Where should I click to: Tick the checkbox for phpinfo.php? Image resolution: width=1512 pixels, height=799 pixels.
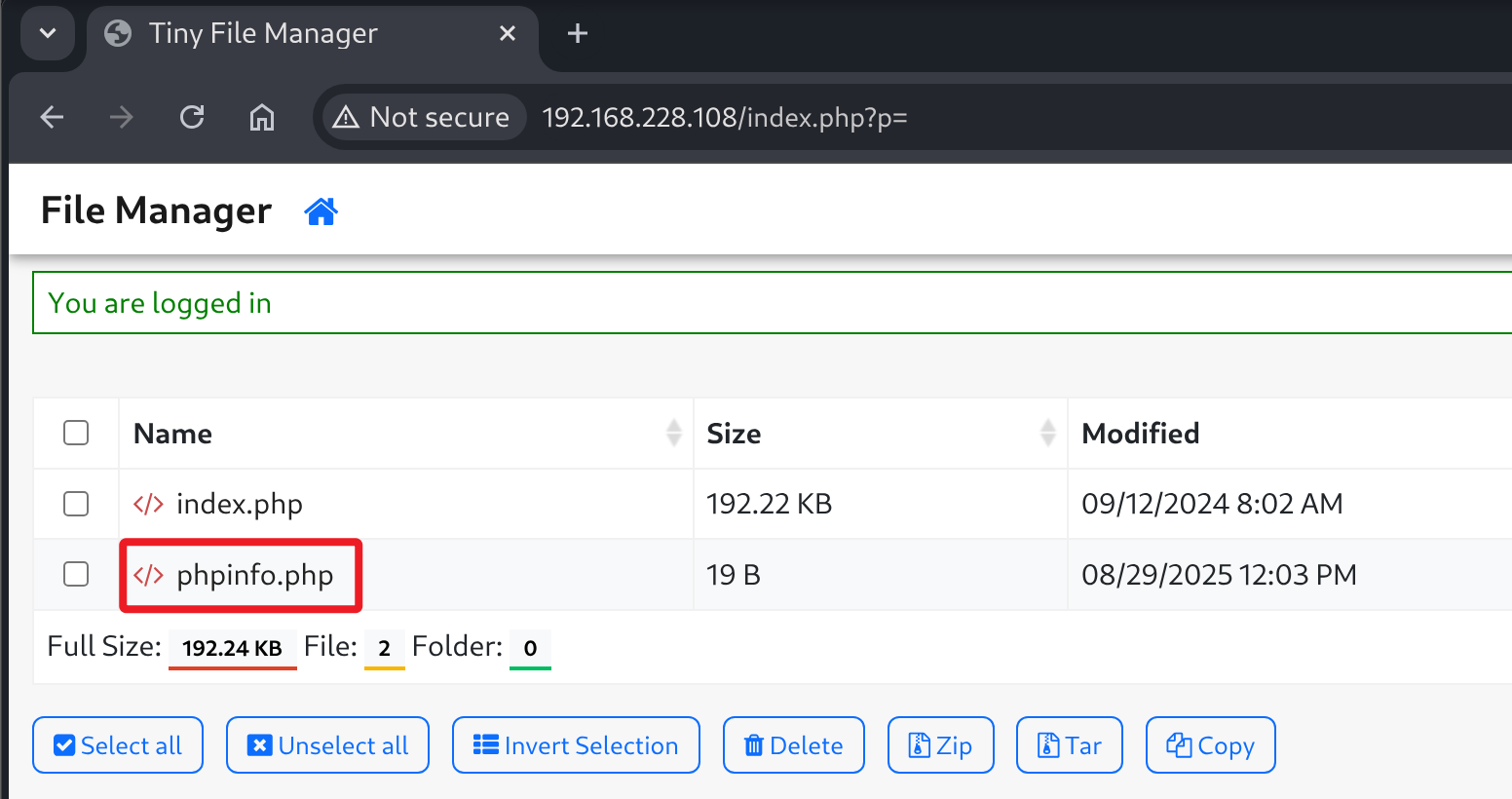click(76, 575)
